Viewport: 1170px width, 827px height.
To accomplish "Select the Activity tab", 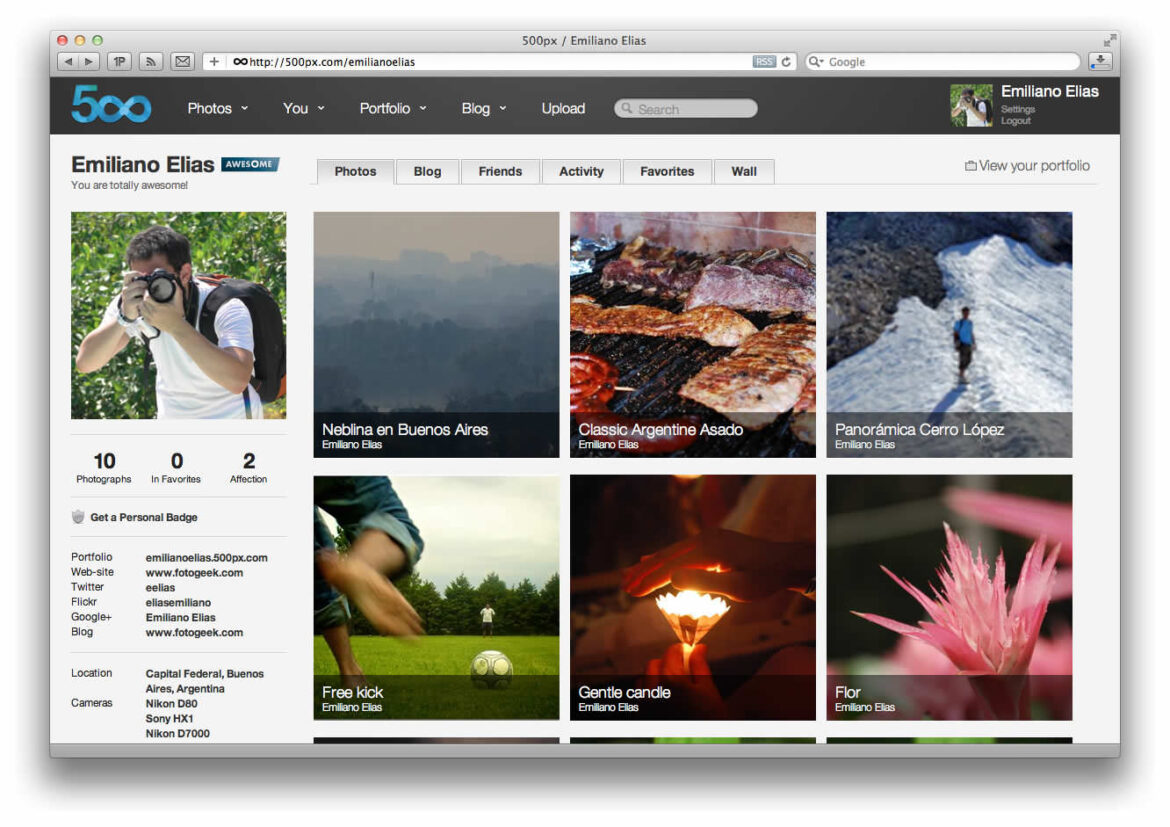I will point(581,171).
